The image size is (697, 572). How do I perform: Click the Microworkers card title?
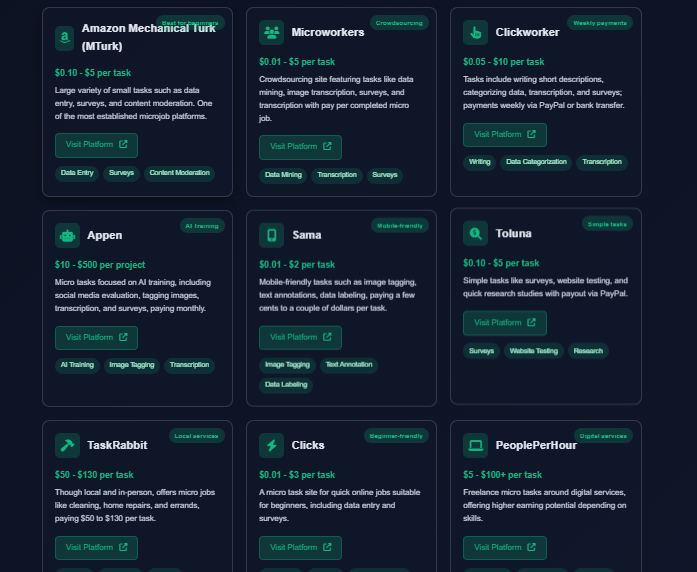(x=328, y=32)
